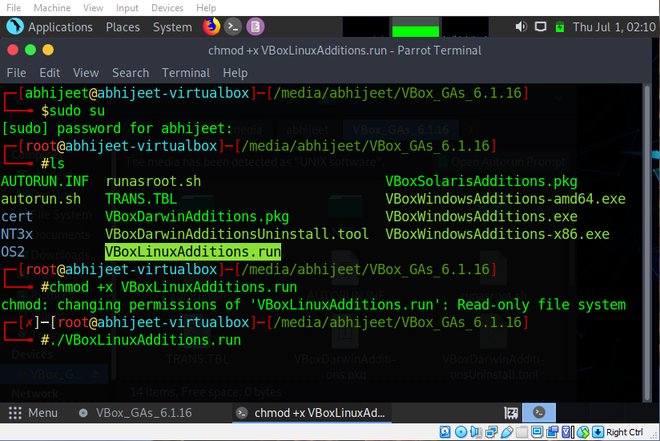Click the VirtualBox mouse integration icon
This screenshot has width=660, height=441.
pos(583,432)
